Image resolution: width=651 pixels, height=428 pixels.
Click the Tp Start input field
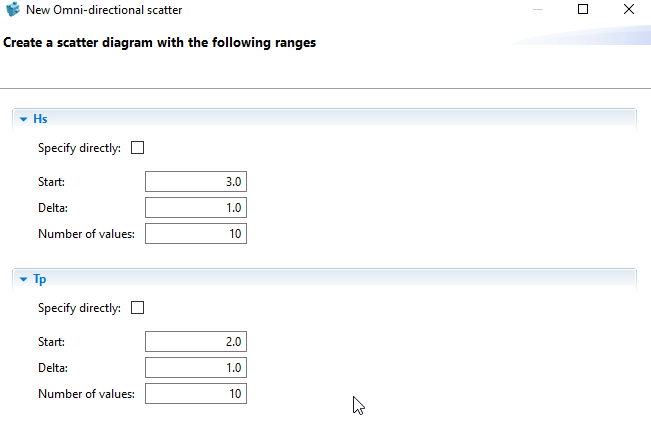tap(196, 342)
